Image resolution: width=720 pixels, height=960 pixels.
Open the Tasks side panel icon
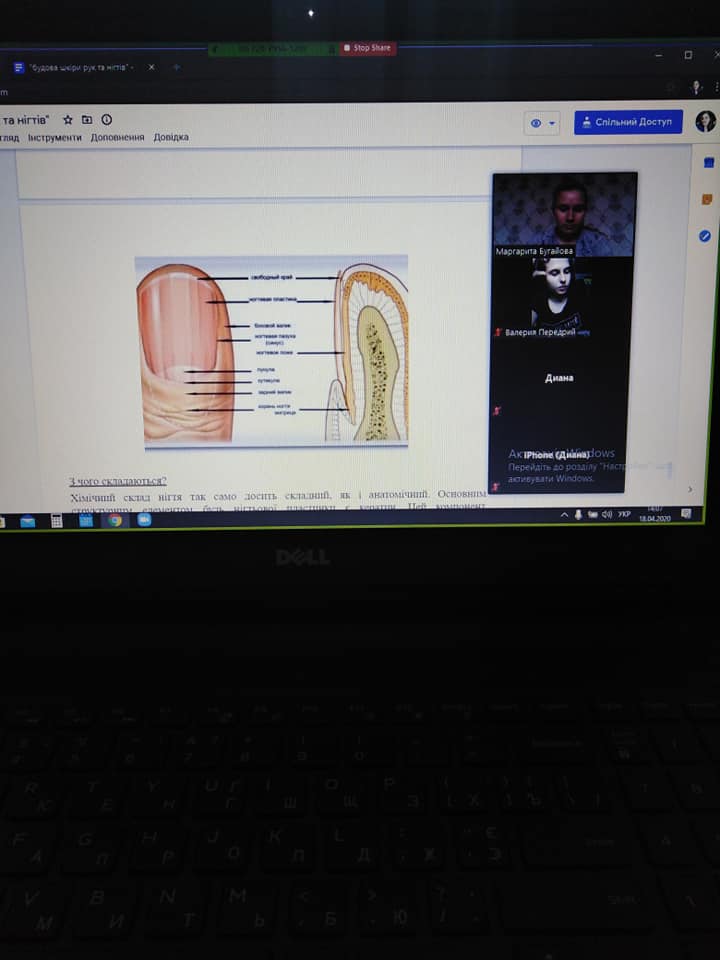(x=705, y=236)
